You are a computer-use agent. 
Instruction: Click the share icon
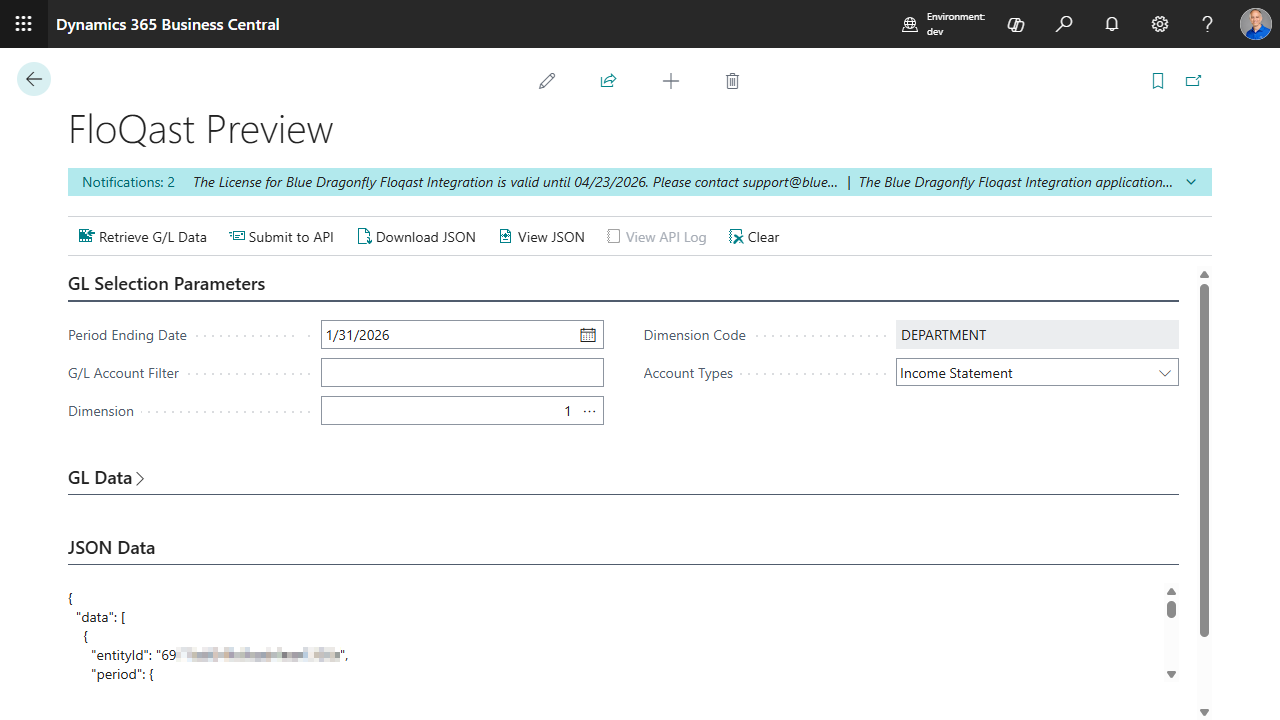coord(608,81)
